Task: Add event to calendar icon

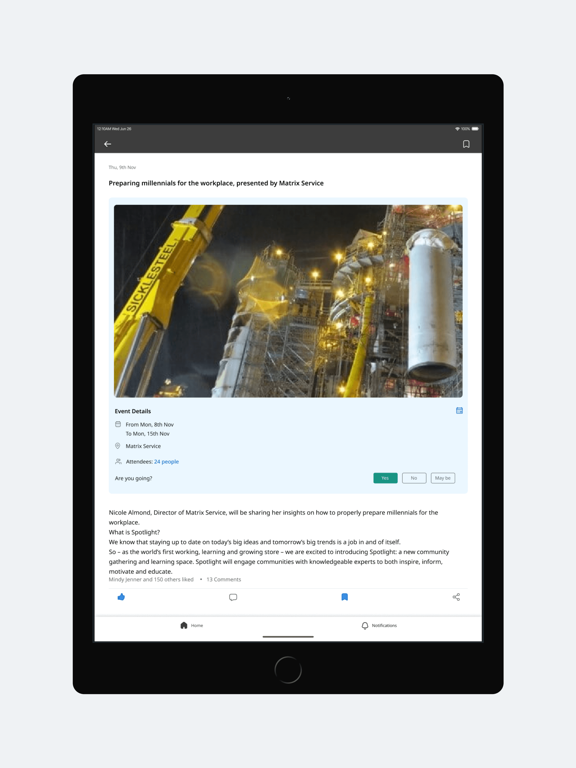Action: click(x=459, y=410)
